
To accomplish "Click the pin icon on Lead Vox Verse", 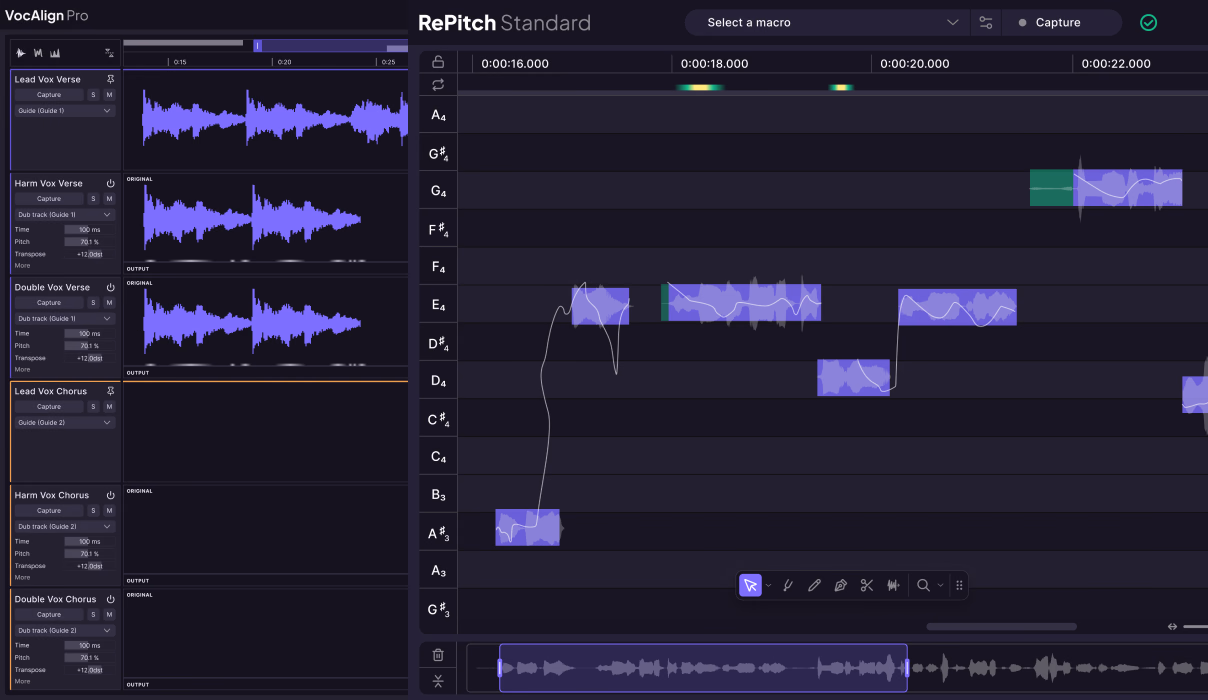I will (x=110, y=79).
